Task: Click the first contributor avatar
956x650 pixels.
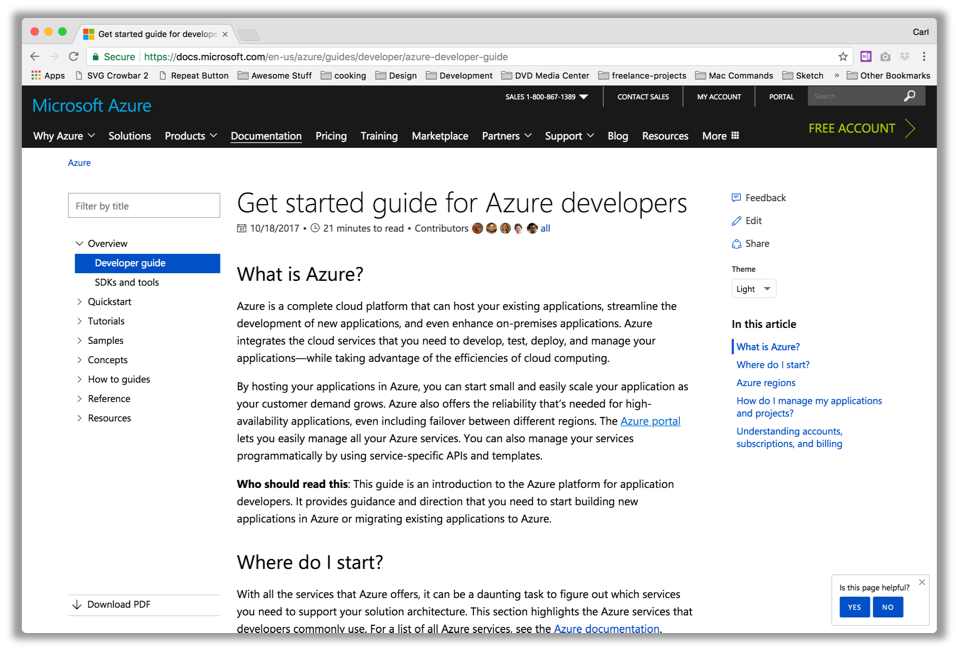Action: coord(477,228)
